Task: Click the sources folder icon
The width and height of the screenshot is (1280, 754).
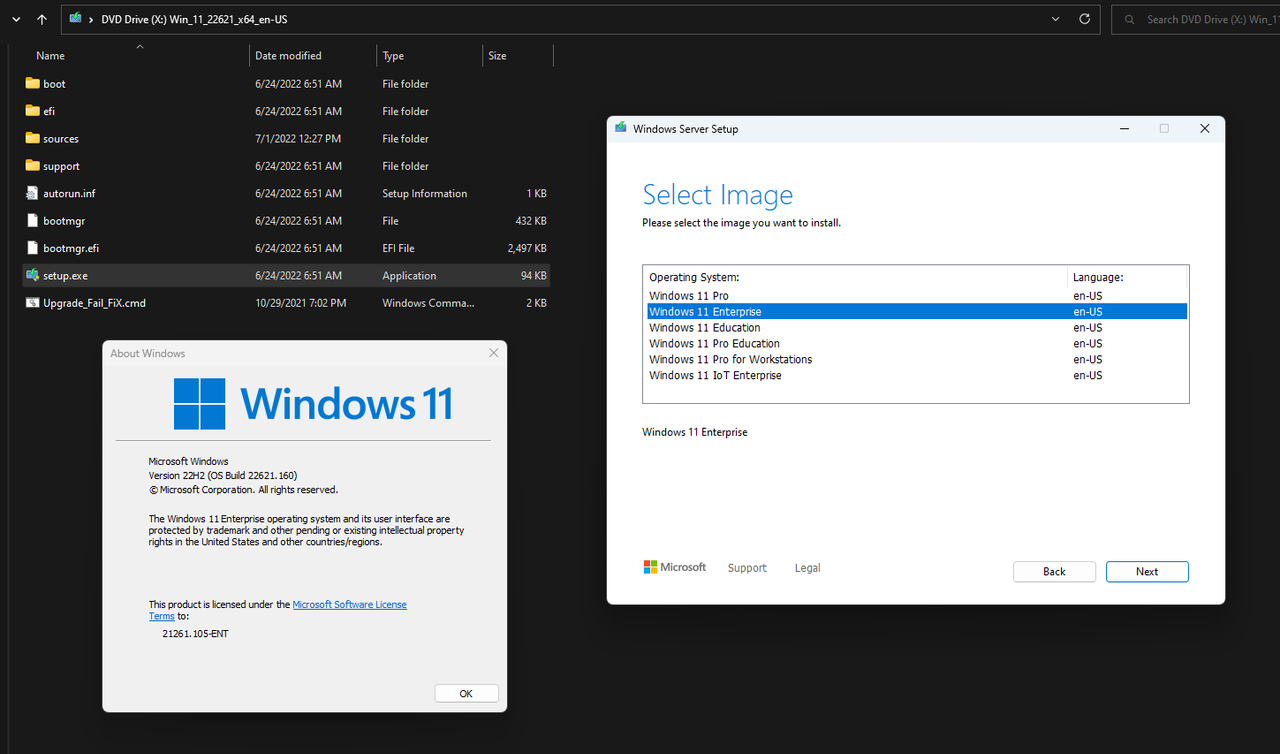Action: [x=32, y=139]
